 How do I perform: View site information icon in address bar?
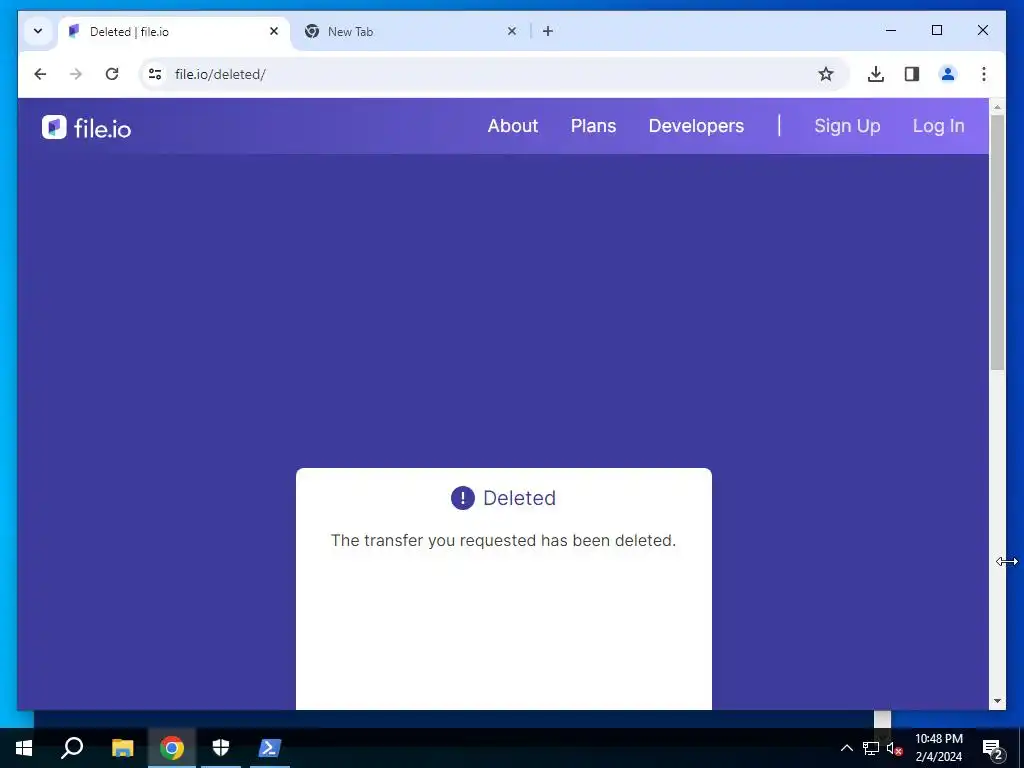(x=155, y=74)
